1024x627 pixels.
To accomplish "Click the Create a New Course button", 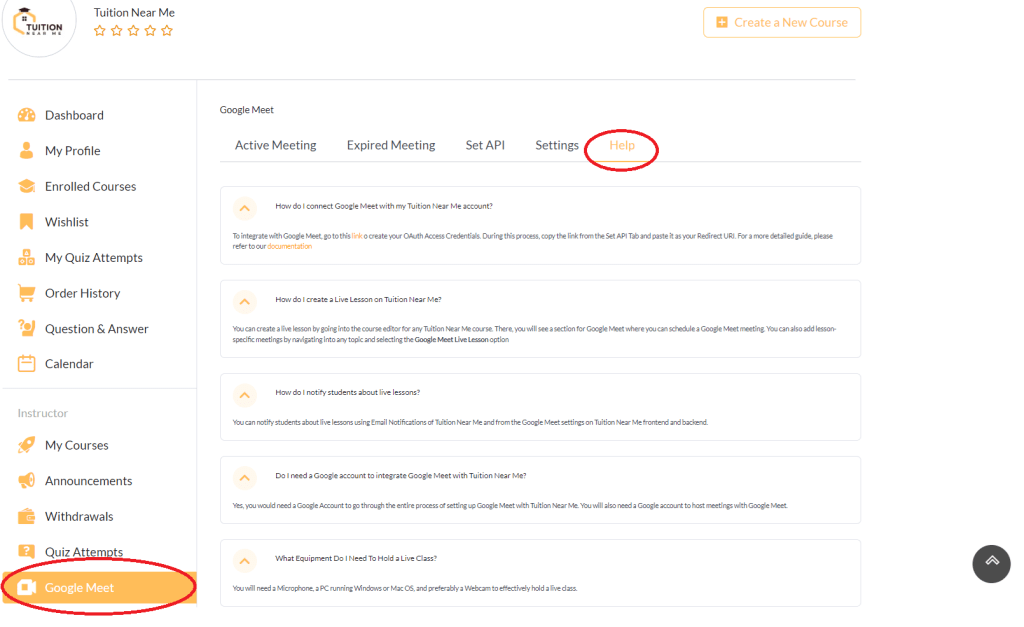I will tap(781, 22).
